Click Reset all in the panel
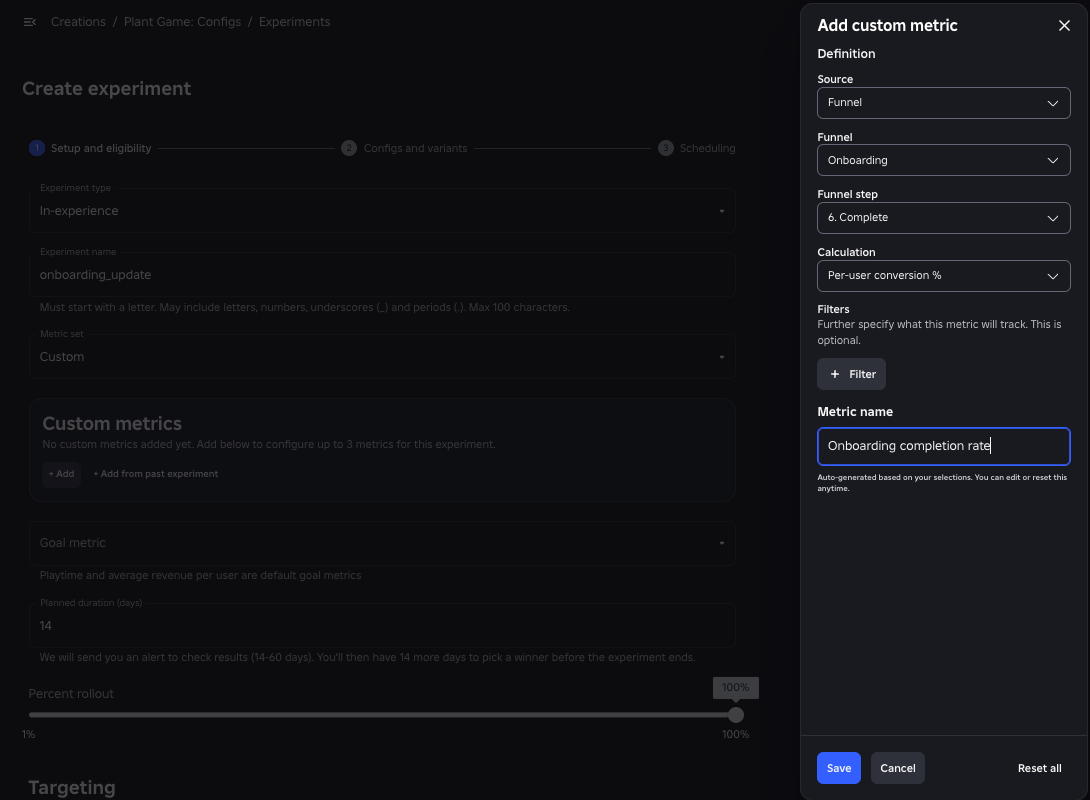The height and width of the screenshot is (800, 1090). click(x=1039, y=768)
